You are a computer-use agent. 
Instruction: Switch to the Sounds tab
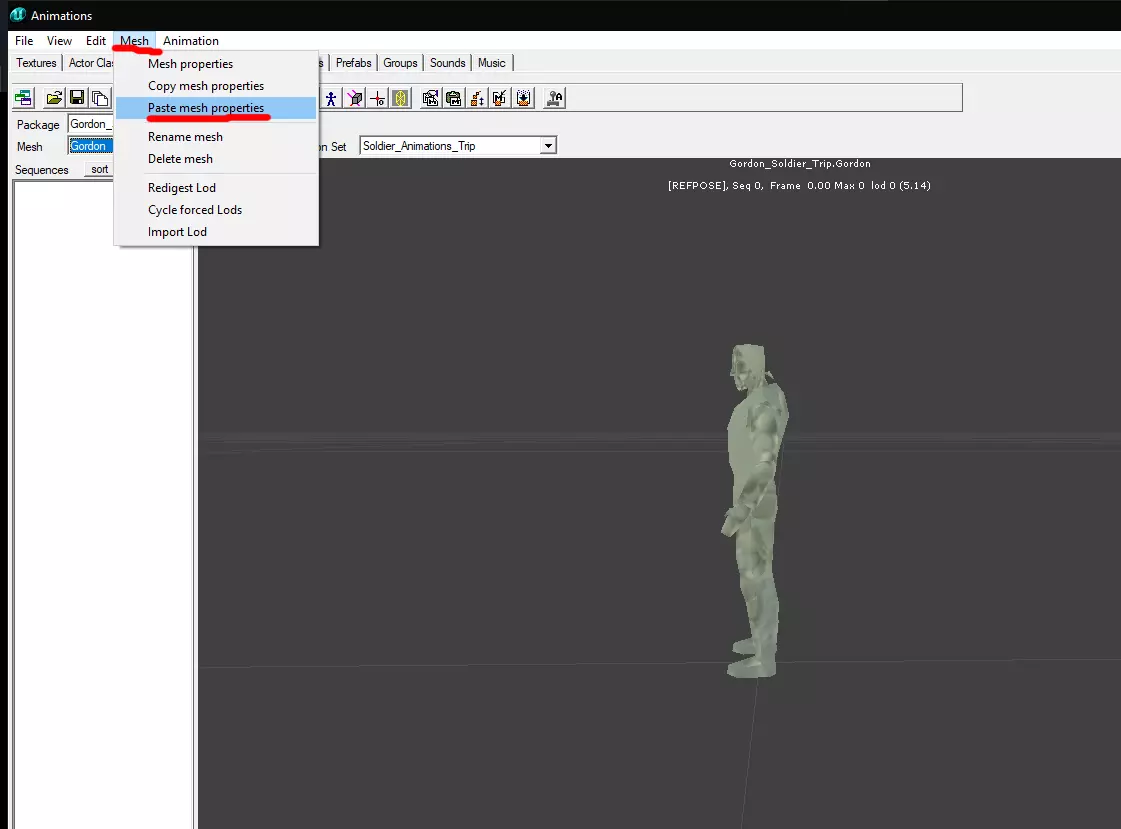pyautogui.click(x=447, y=63)
